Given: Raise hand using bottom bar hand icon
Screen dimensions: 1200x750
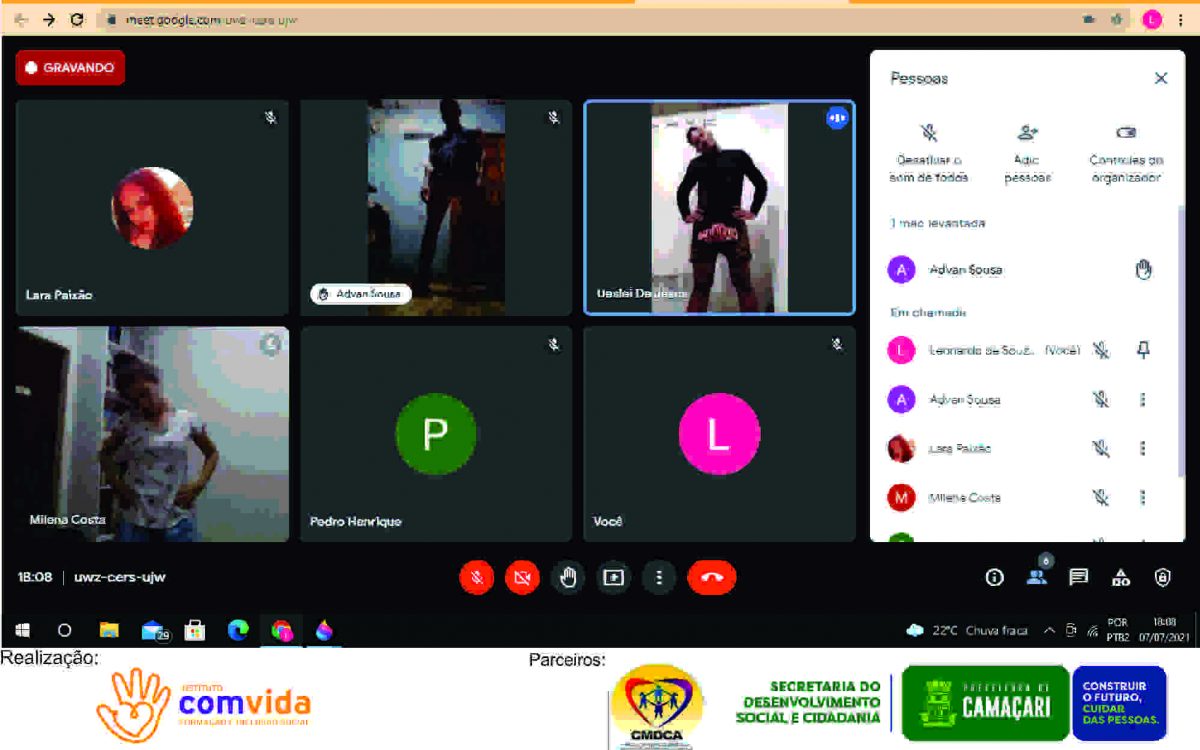Looking at the screenshot, I should pos(568,577).
